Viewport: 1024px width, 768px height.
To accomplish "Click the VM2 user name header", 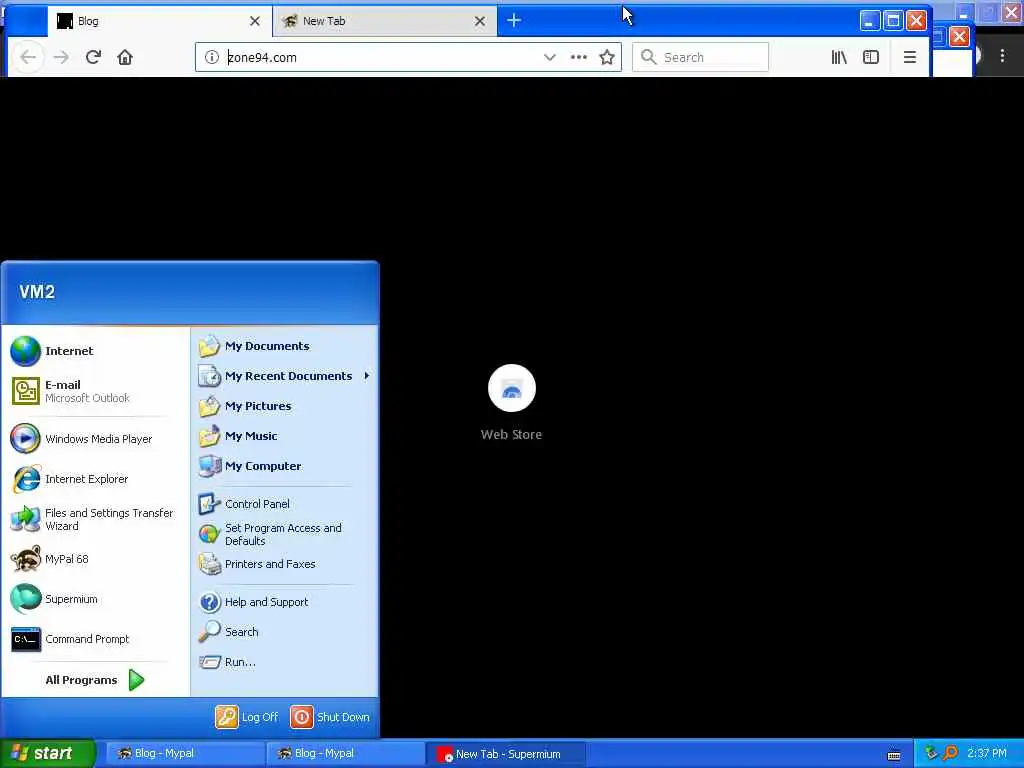I will coord(37,292).
